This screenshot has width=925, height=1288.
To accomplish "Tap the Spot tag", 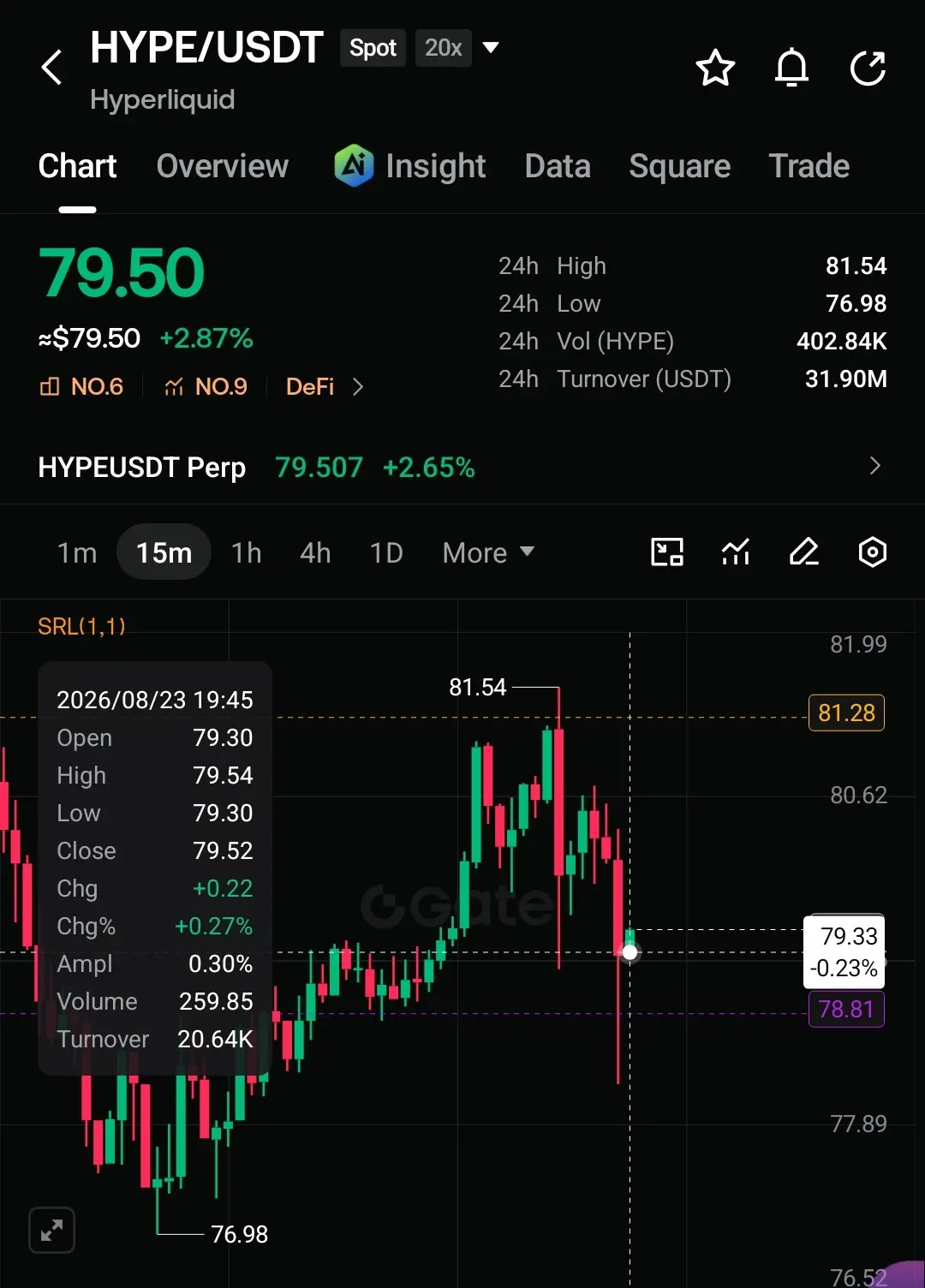I will pos(373,48).
